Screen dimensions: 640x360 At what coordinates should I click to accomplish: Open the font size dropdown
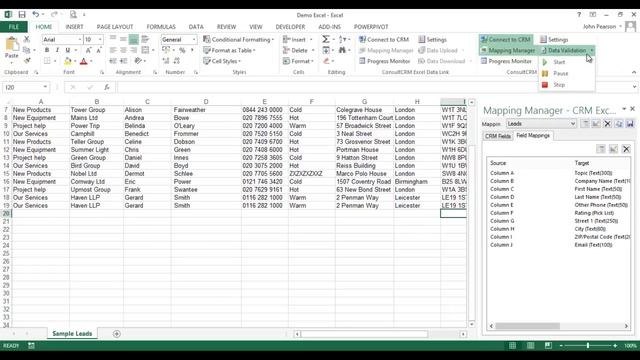(100, 39)
